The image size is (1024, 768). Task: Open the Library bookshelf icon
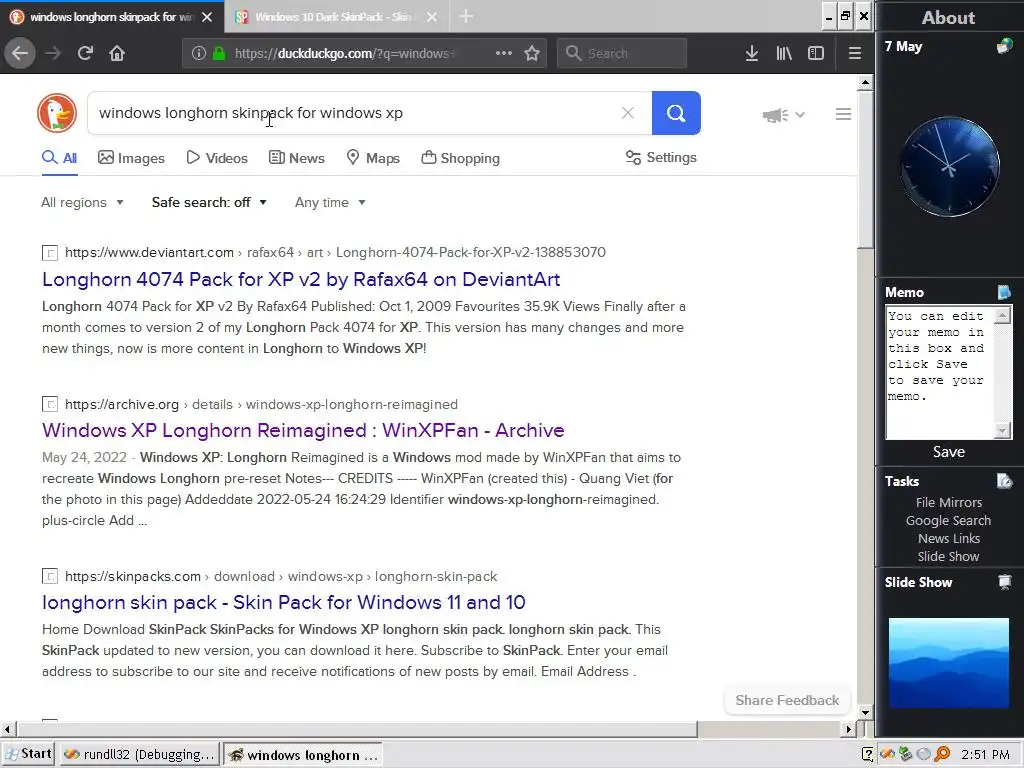click(784, 53)
